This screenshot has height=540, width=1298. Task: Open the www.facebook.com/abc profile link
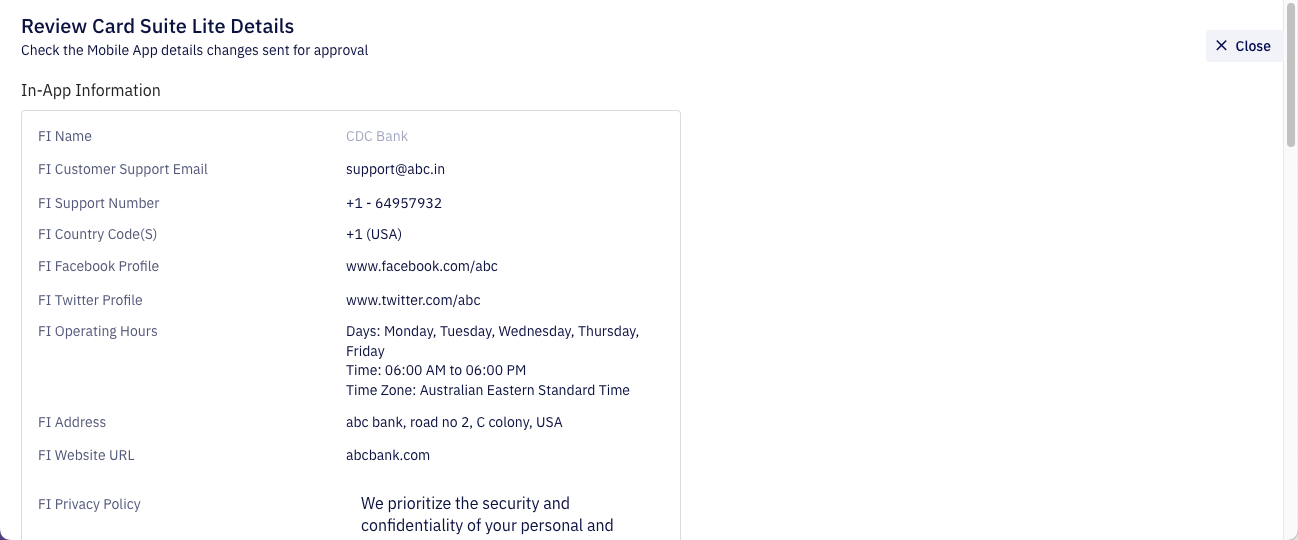(421, 266)
